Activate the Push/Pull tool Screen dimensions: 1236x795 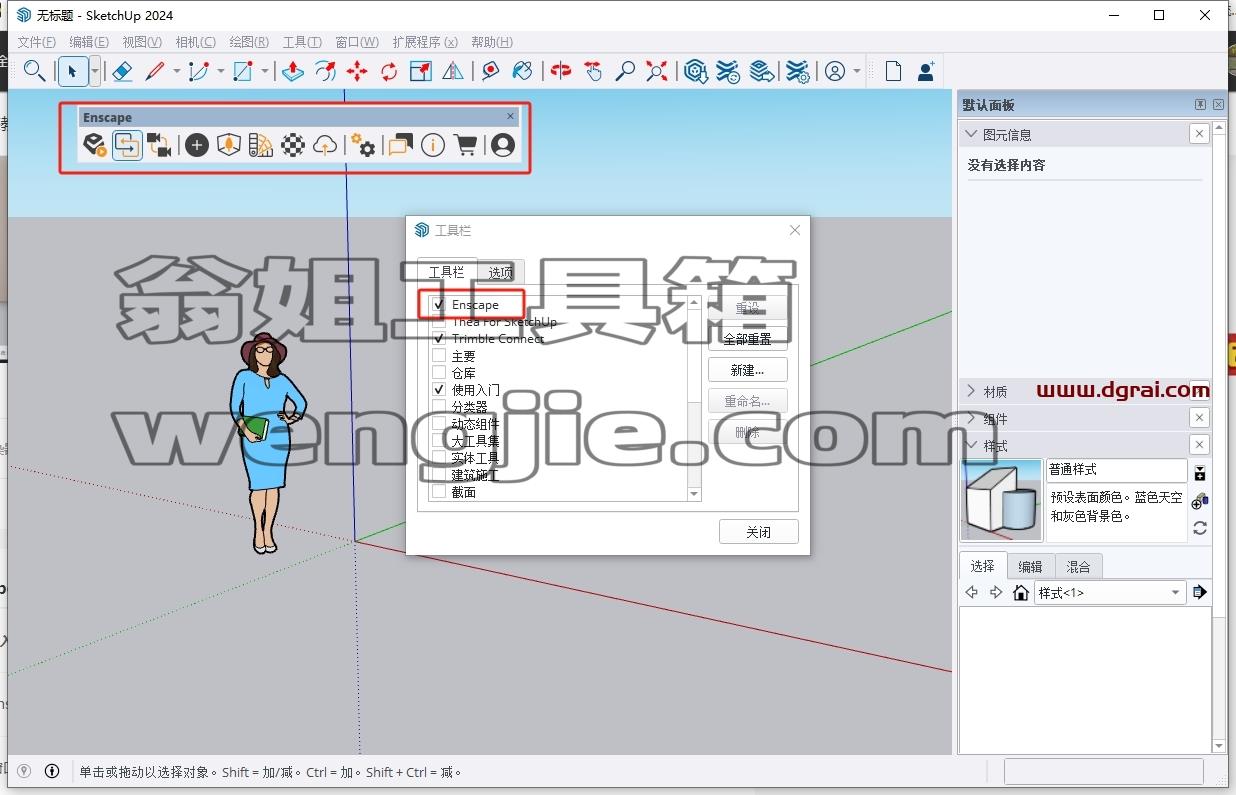292,71
